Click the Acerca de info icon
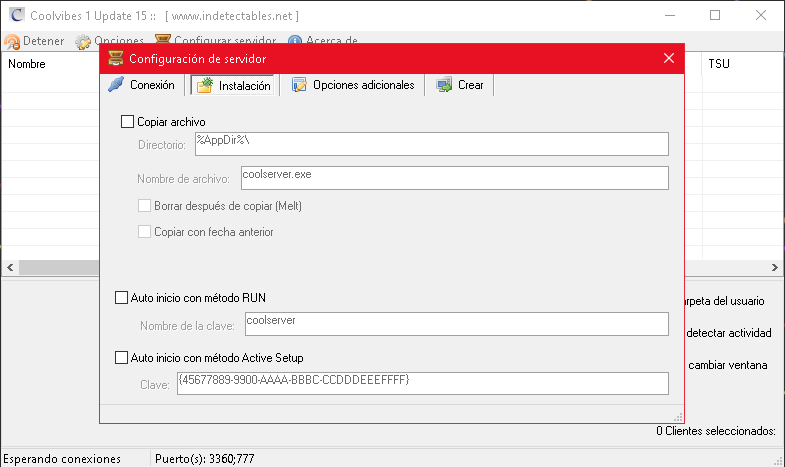This screenshot has width=785, height=467. tap(295, 41)
